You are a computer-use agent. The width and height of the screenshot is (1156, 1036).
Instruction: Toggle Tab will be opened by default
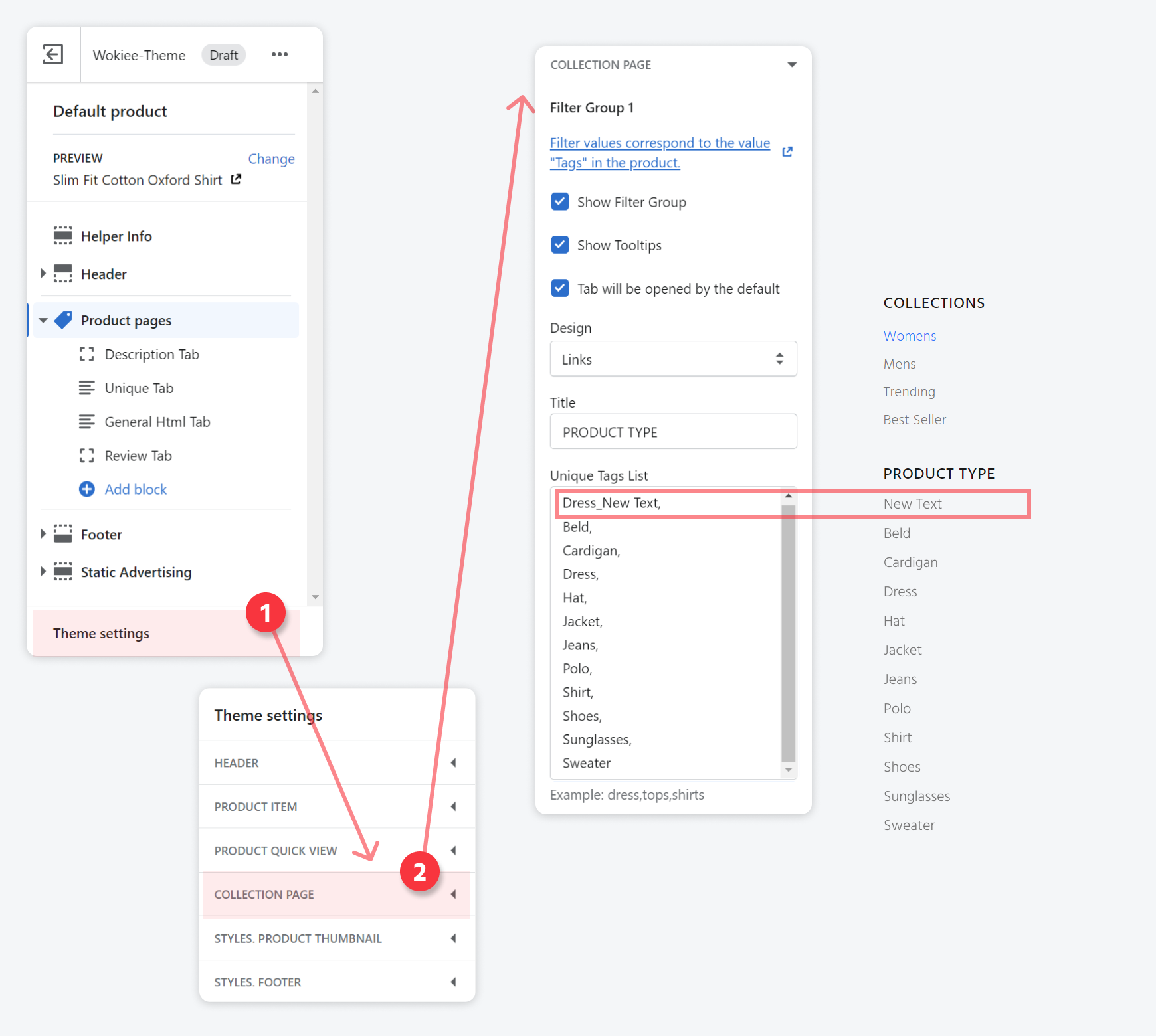(560, 288)
